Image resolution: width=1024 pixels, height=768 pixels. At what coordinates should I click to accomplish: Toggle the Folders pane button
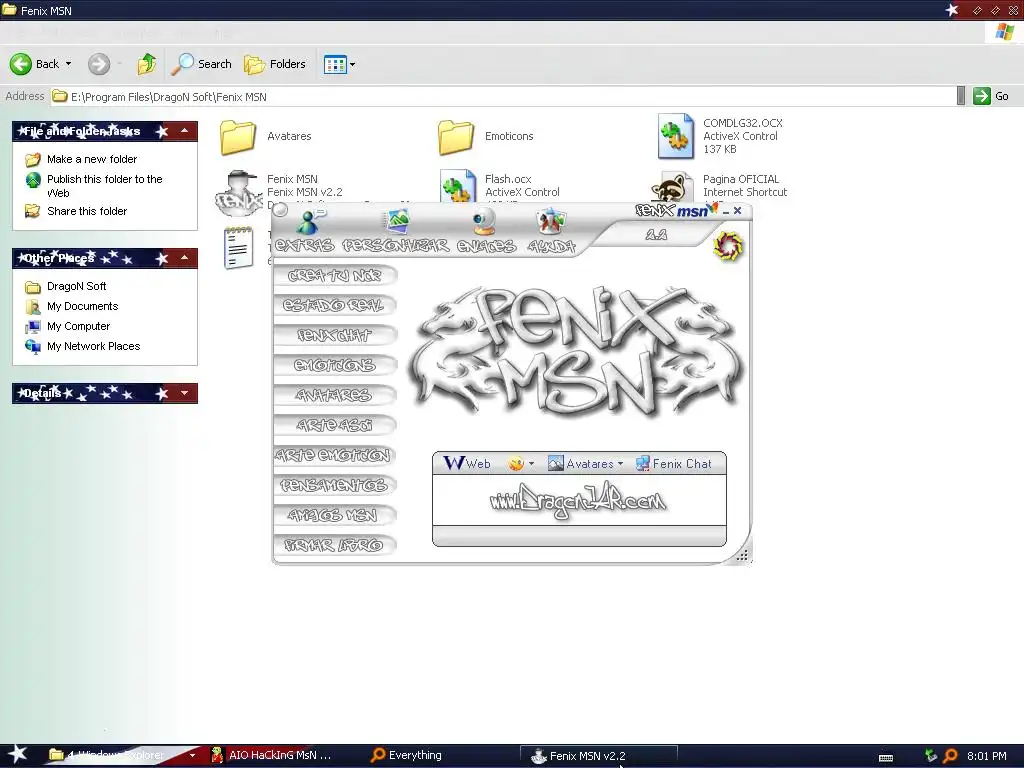click(275, 64)
